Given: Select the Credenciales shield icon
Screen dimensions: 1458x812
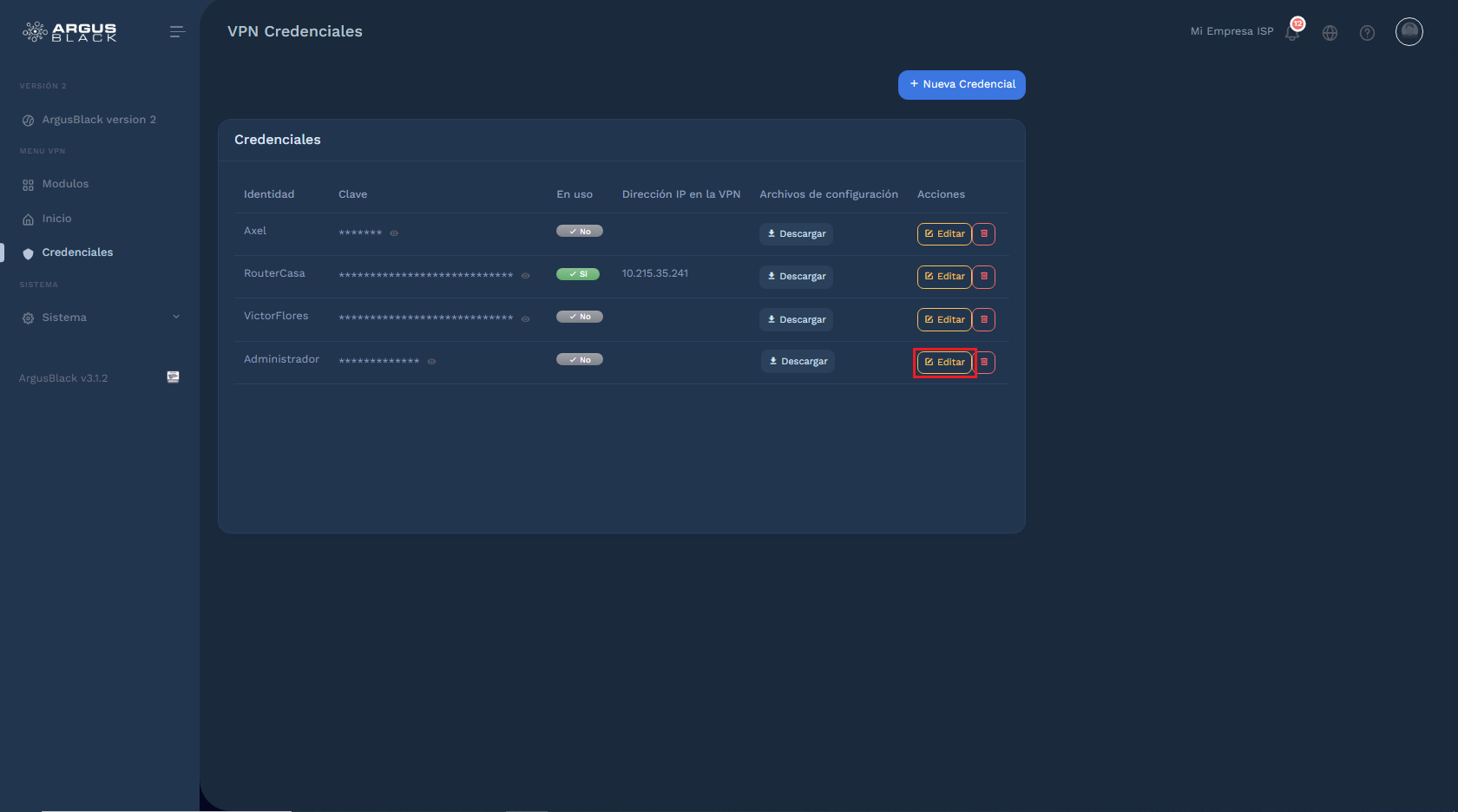Looking at the screenshot, I should 28,252.
